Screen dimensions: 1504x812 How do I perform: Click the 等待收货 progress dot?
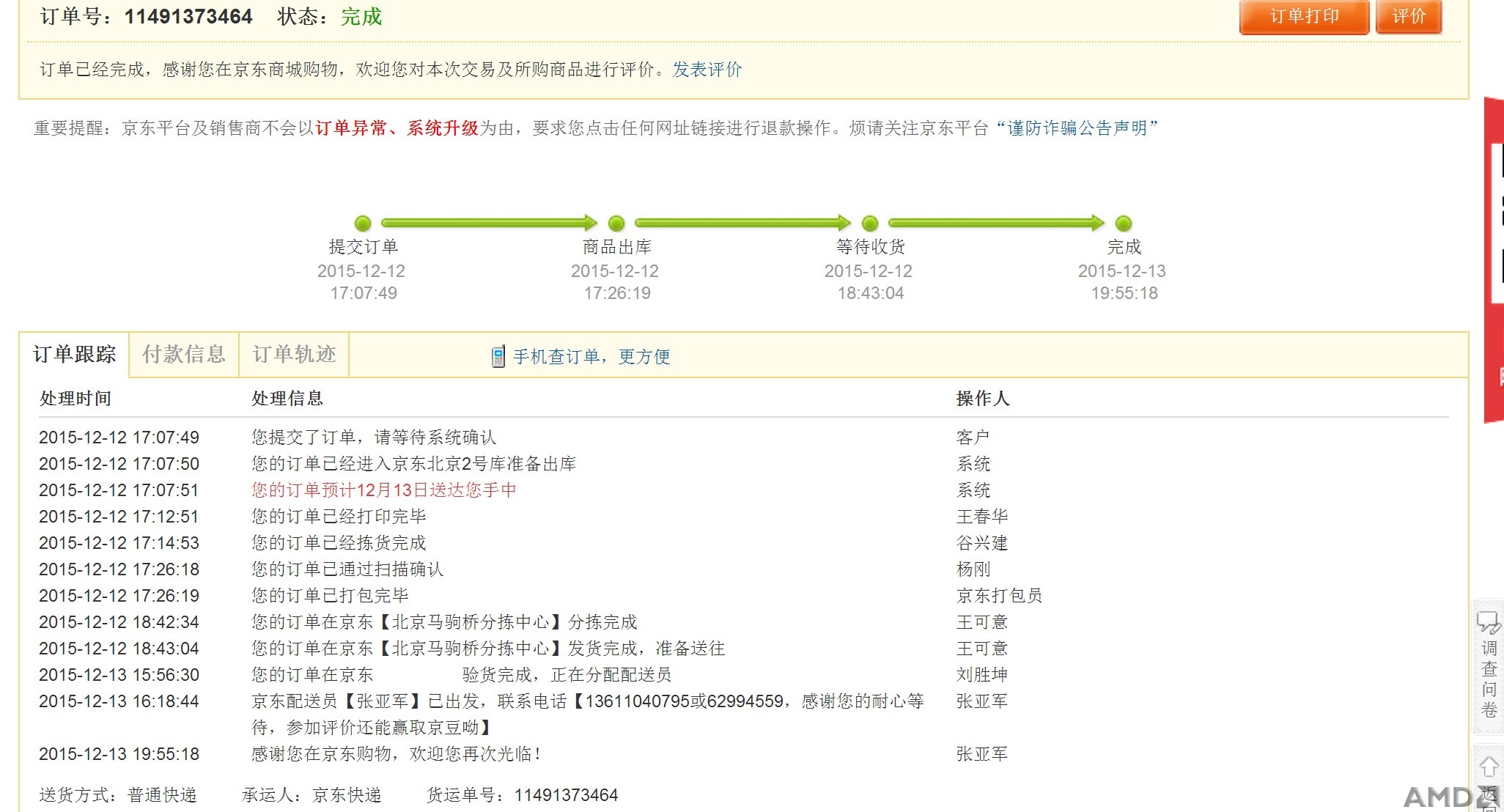click(870, 224)
